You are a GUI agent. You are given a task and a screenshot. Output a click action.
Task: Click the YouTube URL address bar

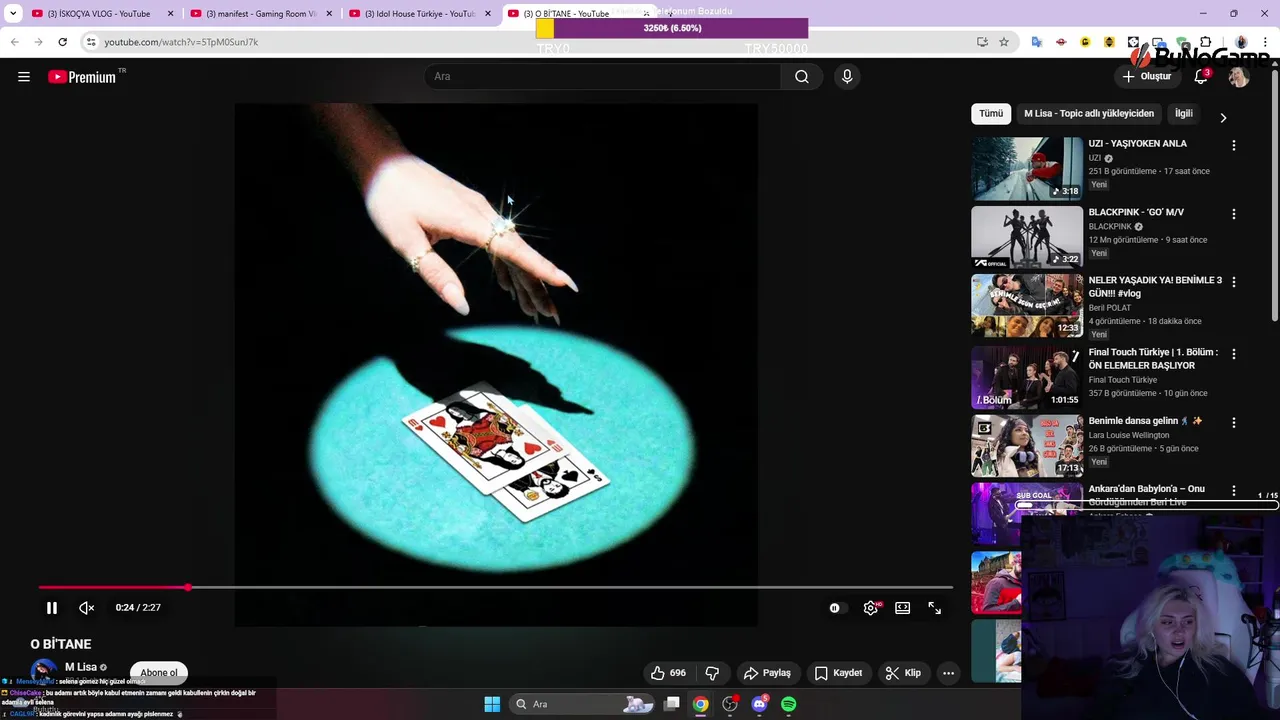pos(540,42)
